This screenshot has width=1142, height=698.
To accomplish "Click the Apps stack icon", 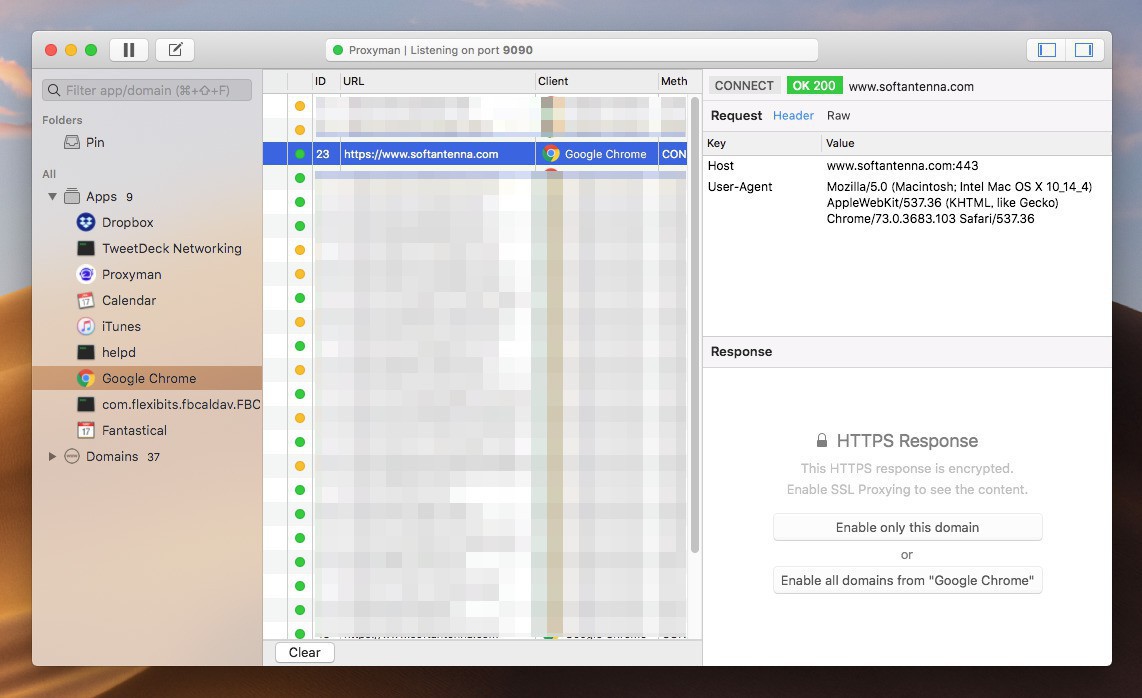I will point(71,196).
